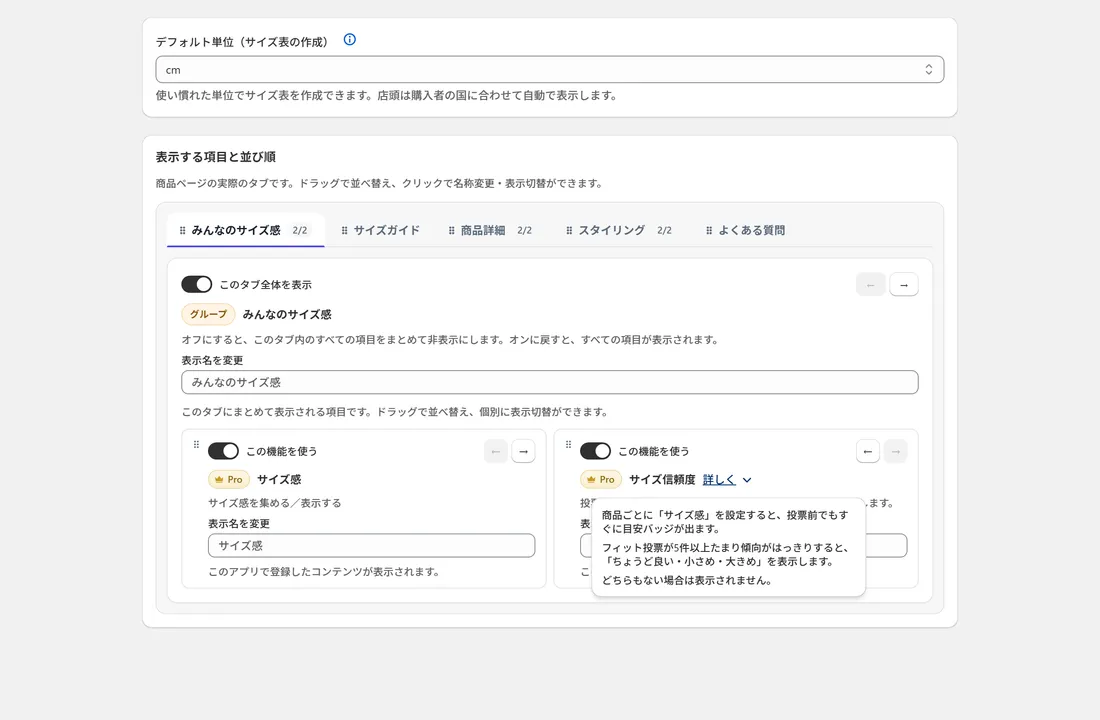Click drag handle on よくある質問 tab
Screen dimensions: 1100x720
coord(709,230)
